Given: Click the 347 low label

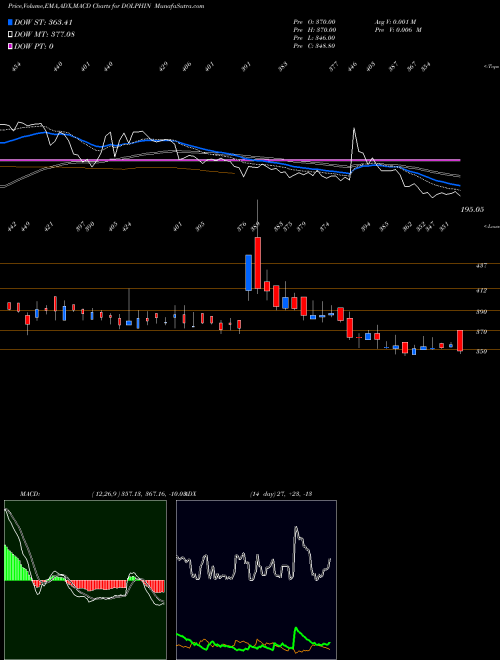Looking at the screenshot, I should coord(430,227).
